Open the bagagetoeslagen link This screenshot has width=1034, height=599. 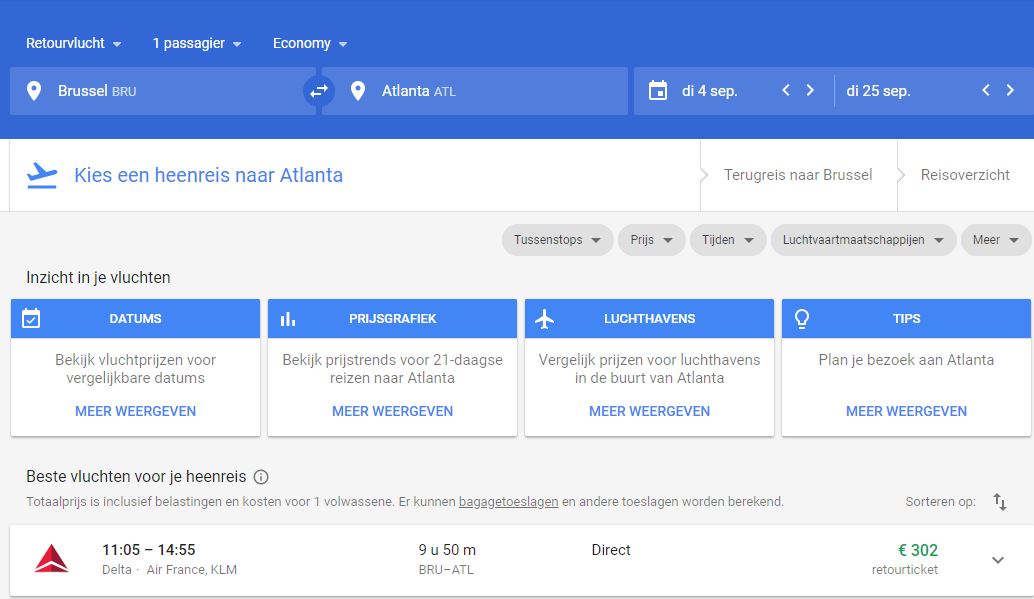coord(508,502)
